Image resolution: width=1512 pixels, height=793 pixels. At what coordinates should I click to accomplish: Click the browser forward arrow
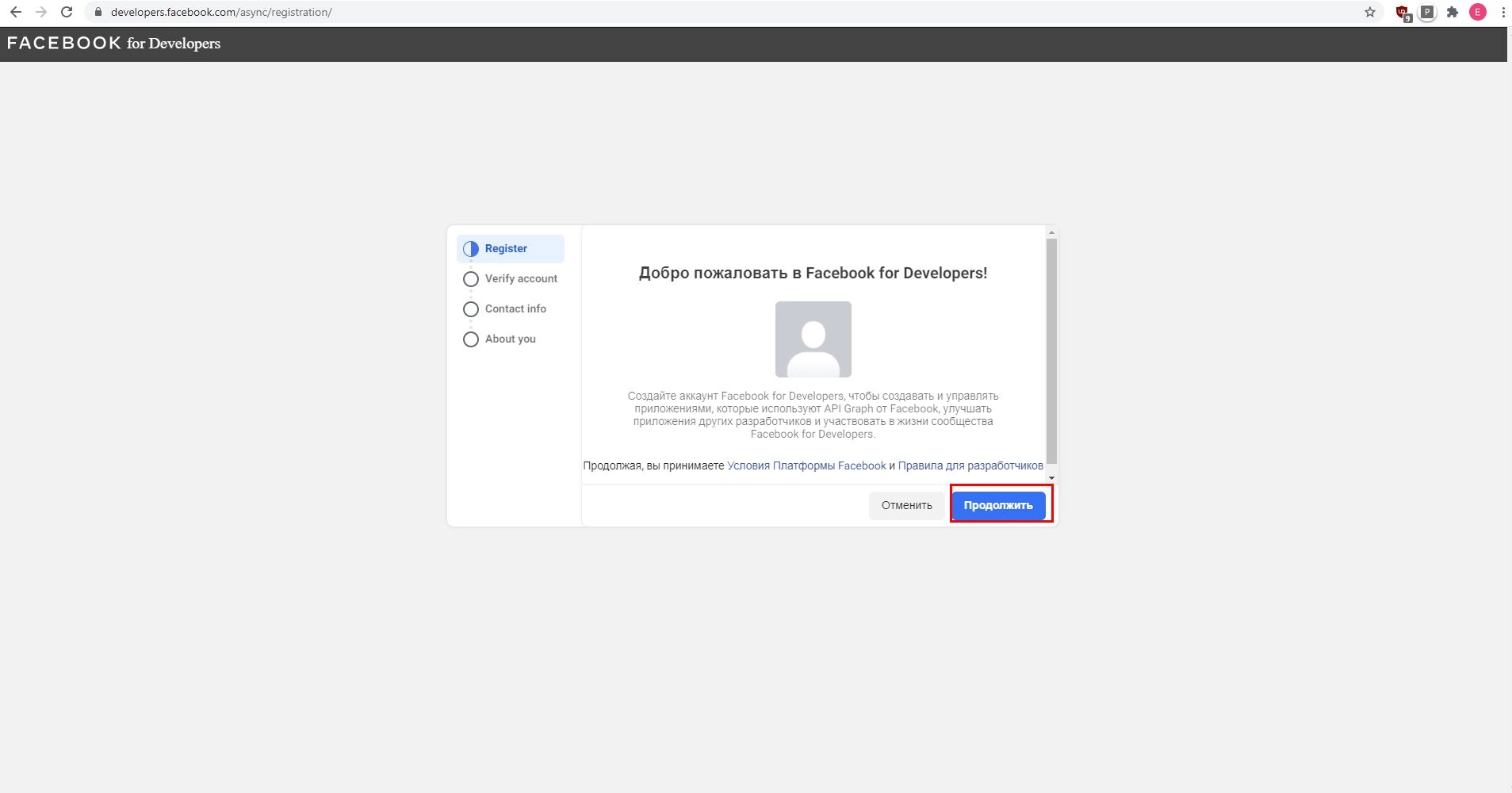tap(41, 12)
